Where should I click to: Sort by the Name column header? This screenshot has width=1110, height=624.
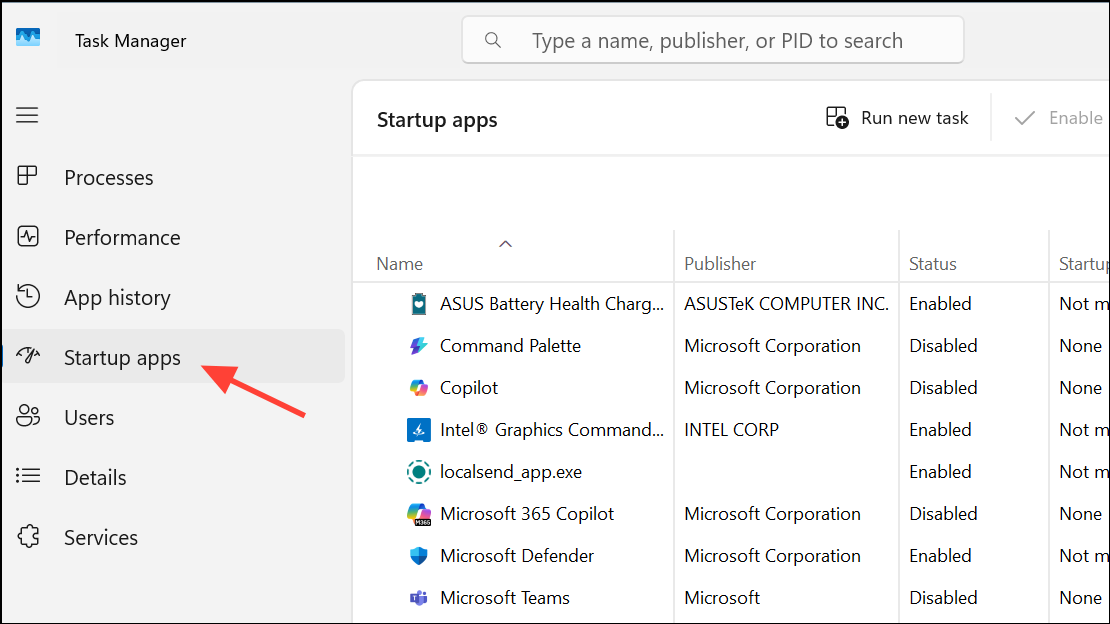tap(400, 264)
